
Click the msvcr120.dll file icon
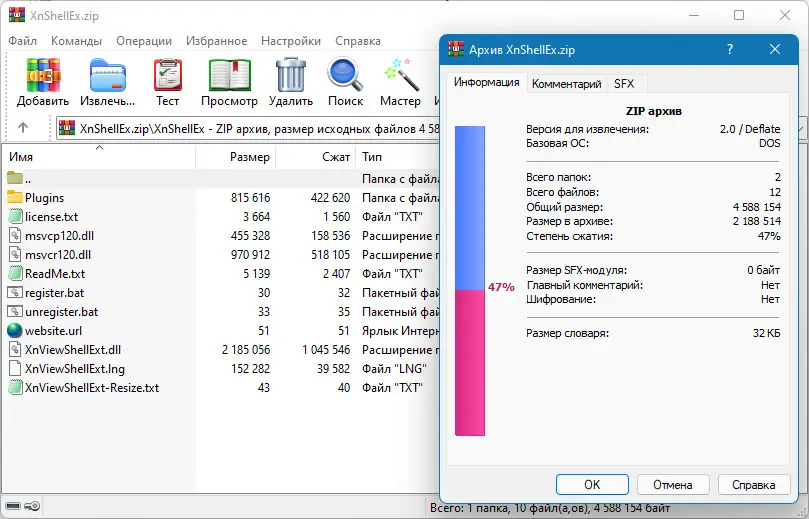pyautogui.click(x=15, y=254)
